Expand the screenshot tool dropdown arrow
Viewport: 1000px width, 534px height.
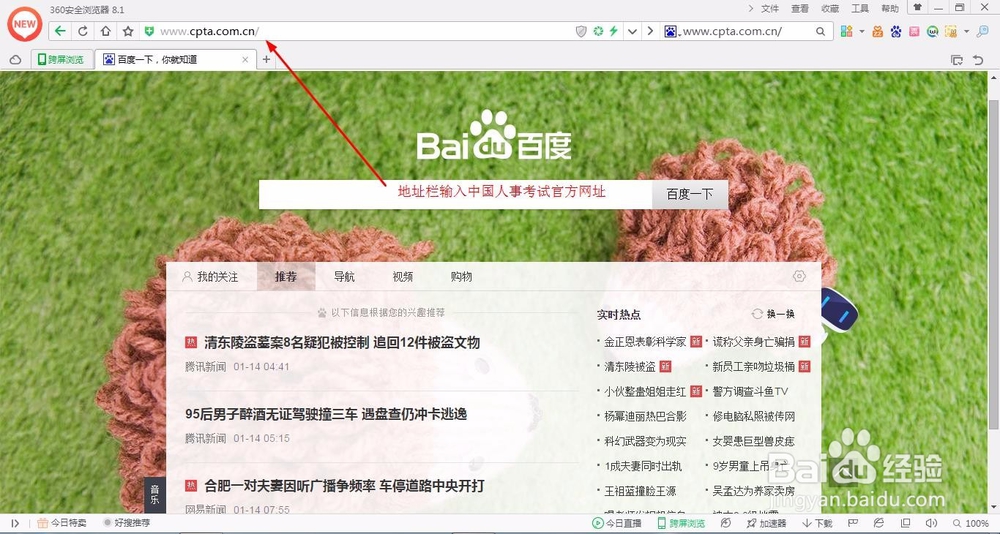[966, 31]
